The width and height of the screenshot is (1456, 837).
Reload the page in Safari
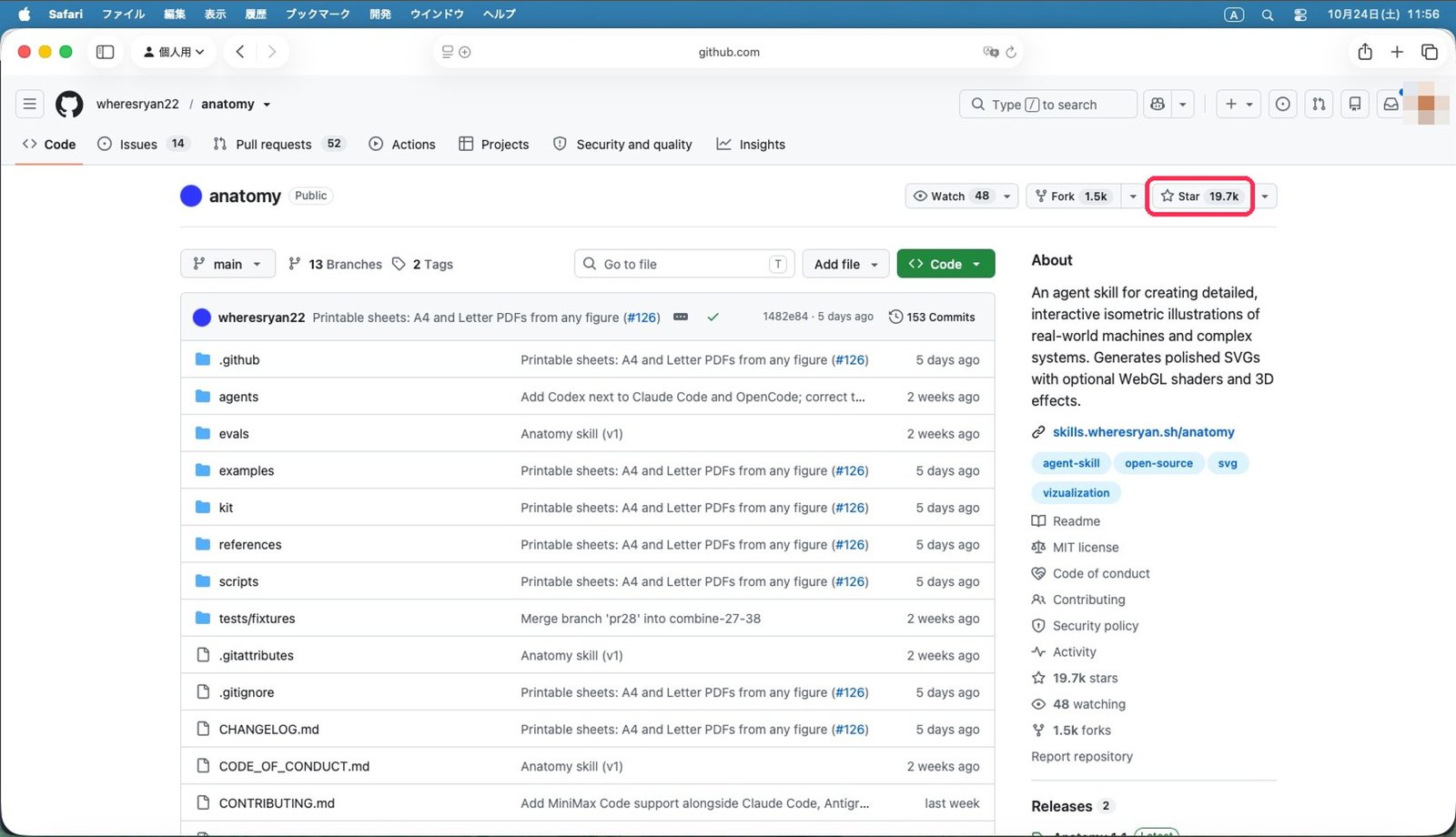[1011, 52]
